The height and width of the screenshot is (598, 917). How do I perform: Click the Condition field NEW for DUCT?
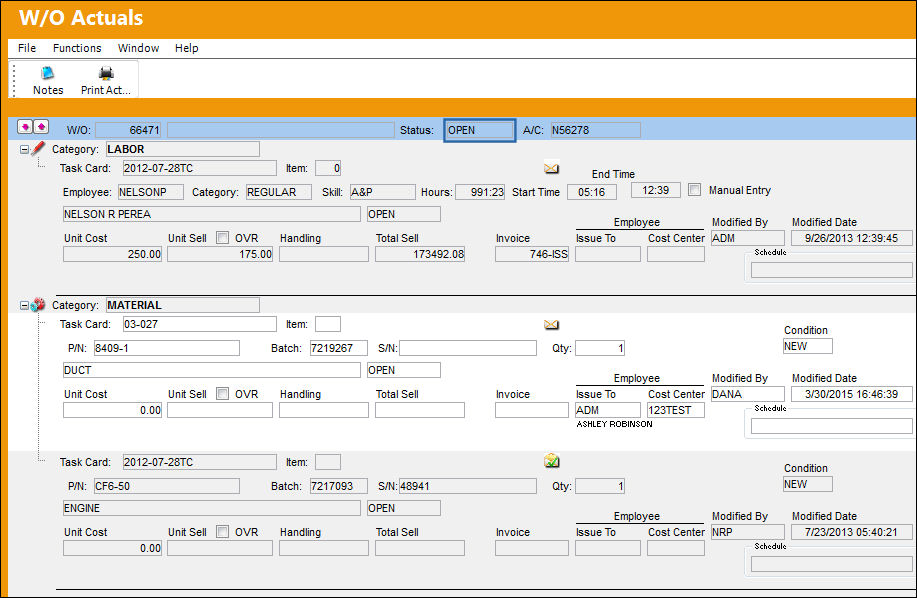[x=808, y=346]
